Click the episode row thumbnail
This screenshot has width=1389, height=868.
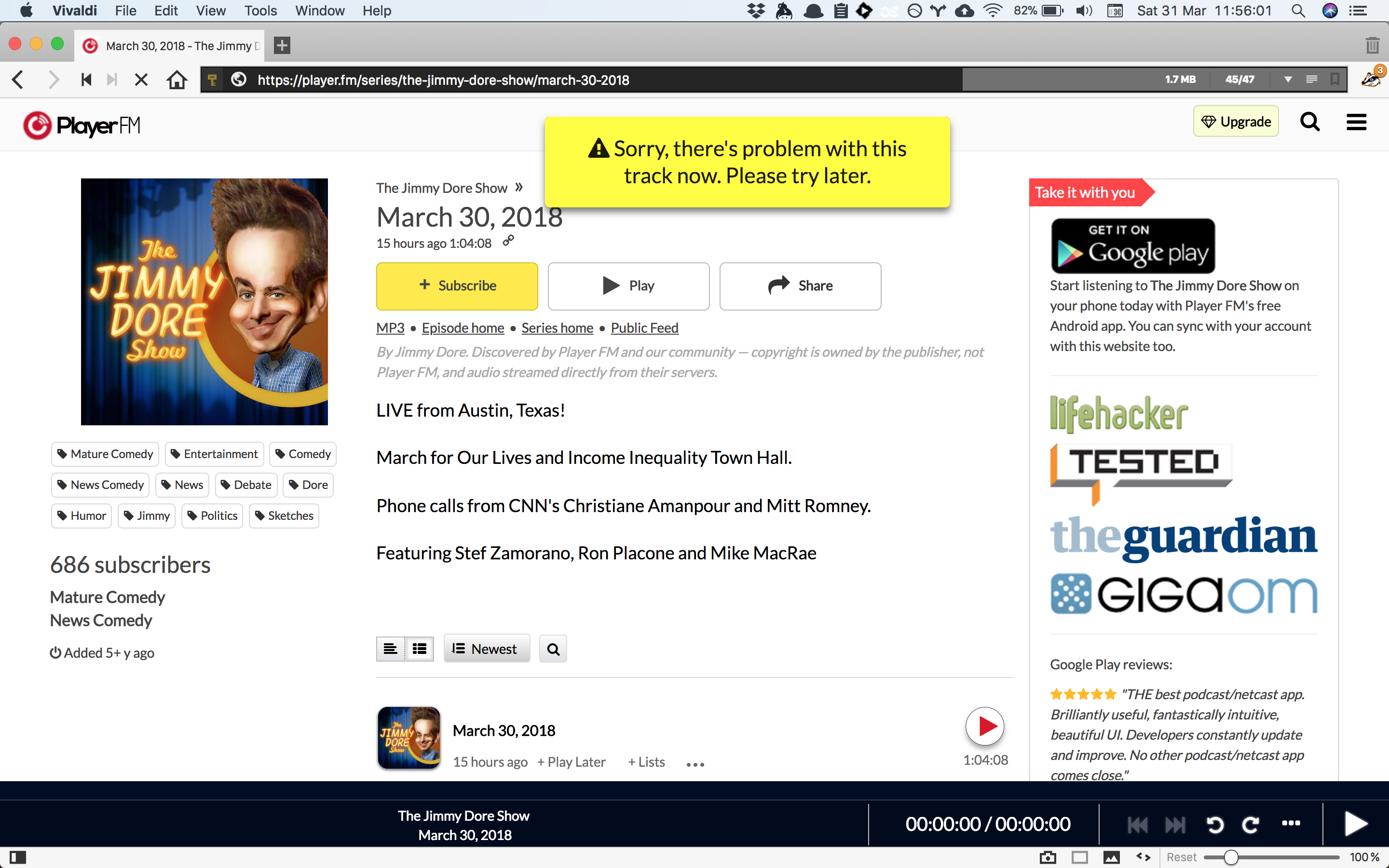tap(409, 738)
